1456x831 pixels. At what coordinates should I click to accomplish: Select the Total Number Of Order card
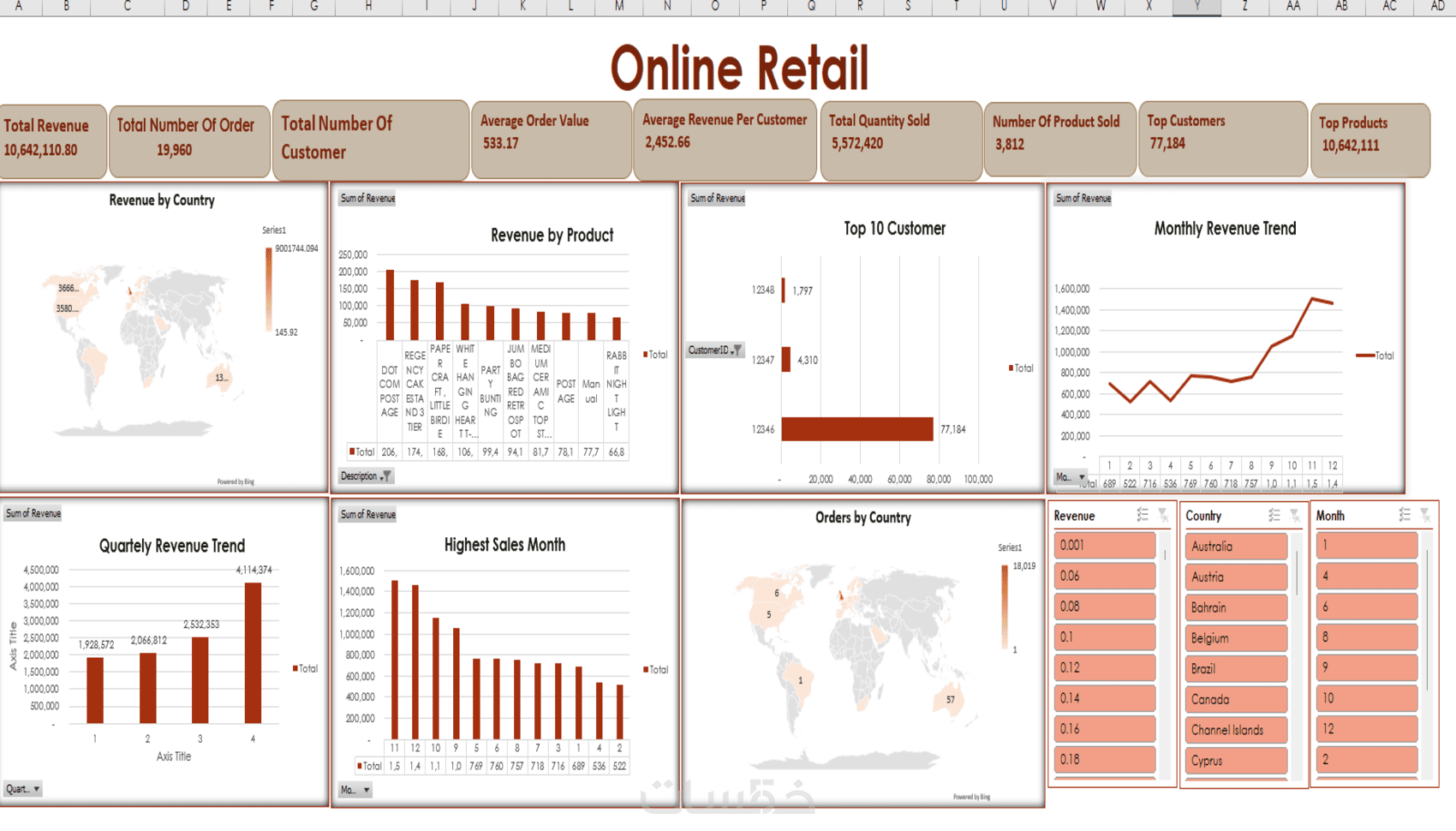tap(189, 140)
